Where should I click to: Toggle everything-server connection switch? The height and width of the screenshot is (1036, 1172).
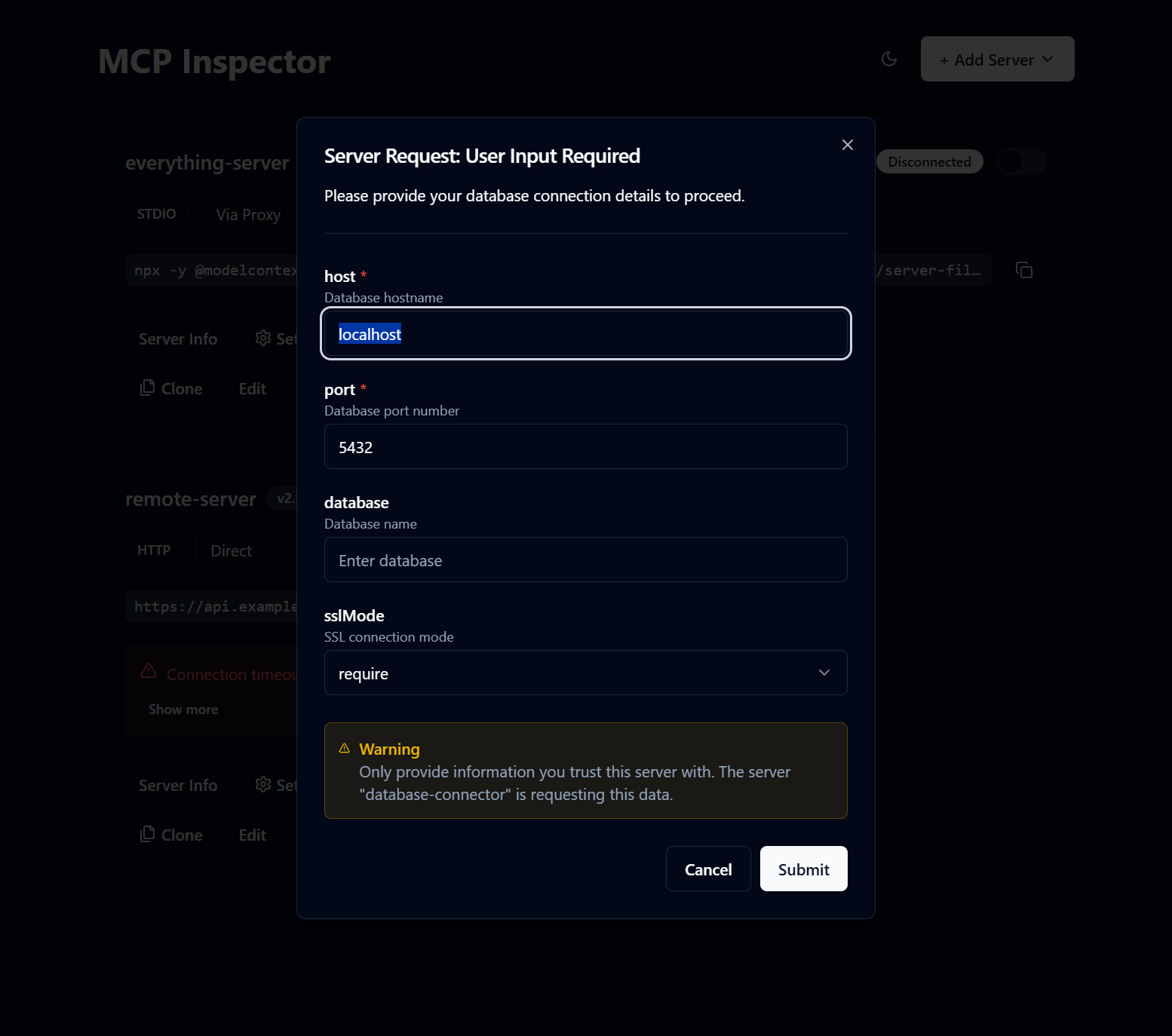coord(1021,161)
